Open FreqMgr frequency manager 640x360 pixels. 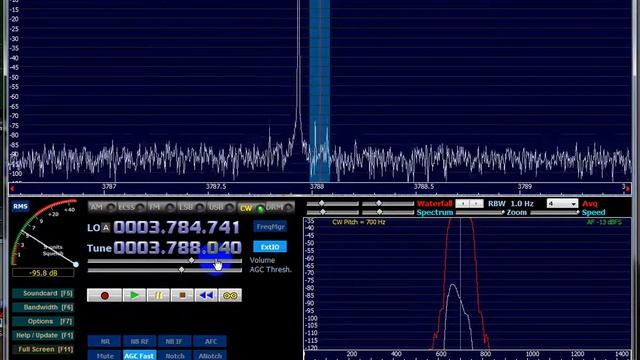tap(270, 227)
